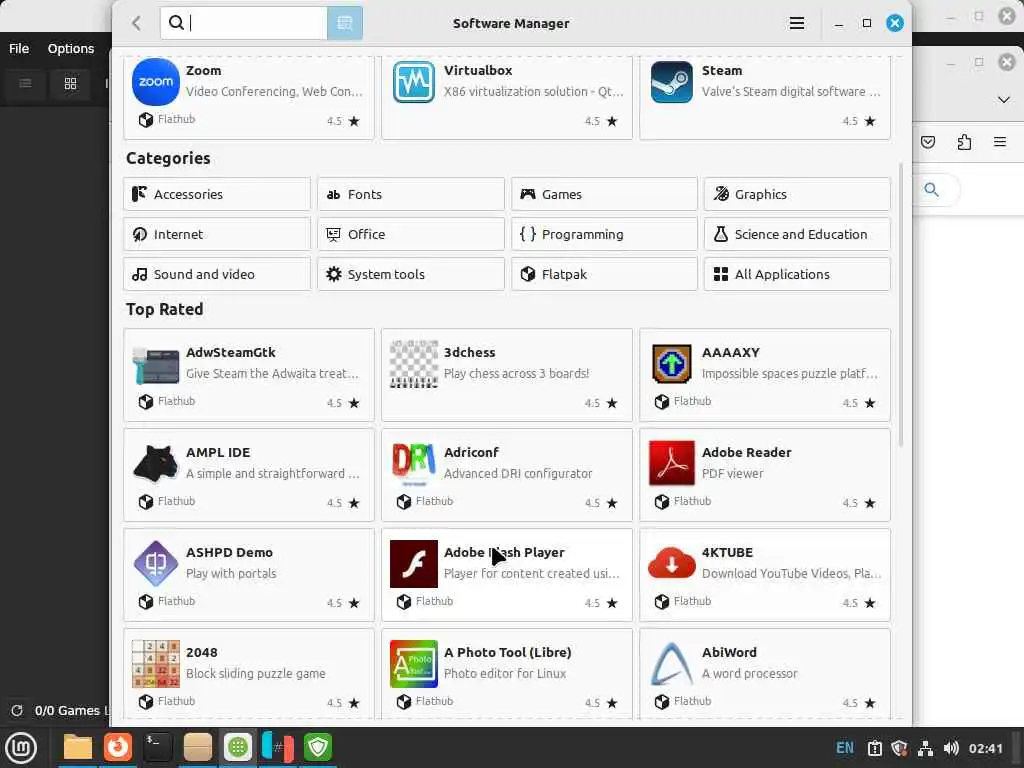Image resolution: width=1024 pixels, height=768 pixels.
Task: Browse the Internet category
Action: (217, 234)
